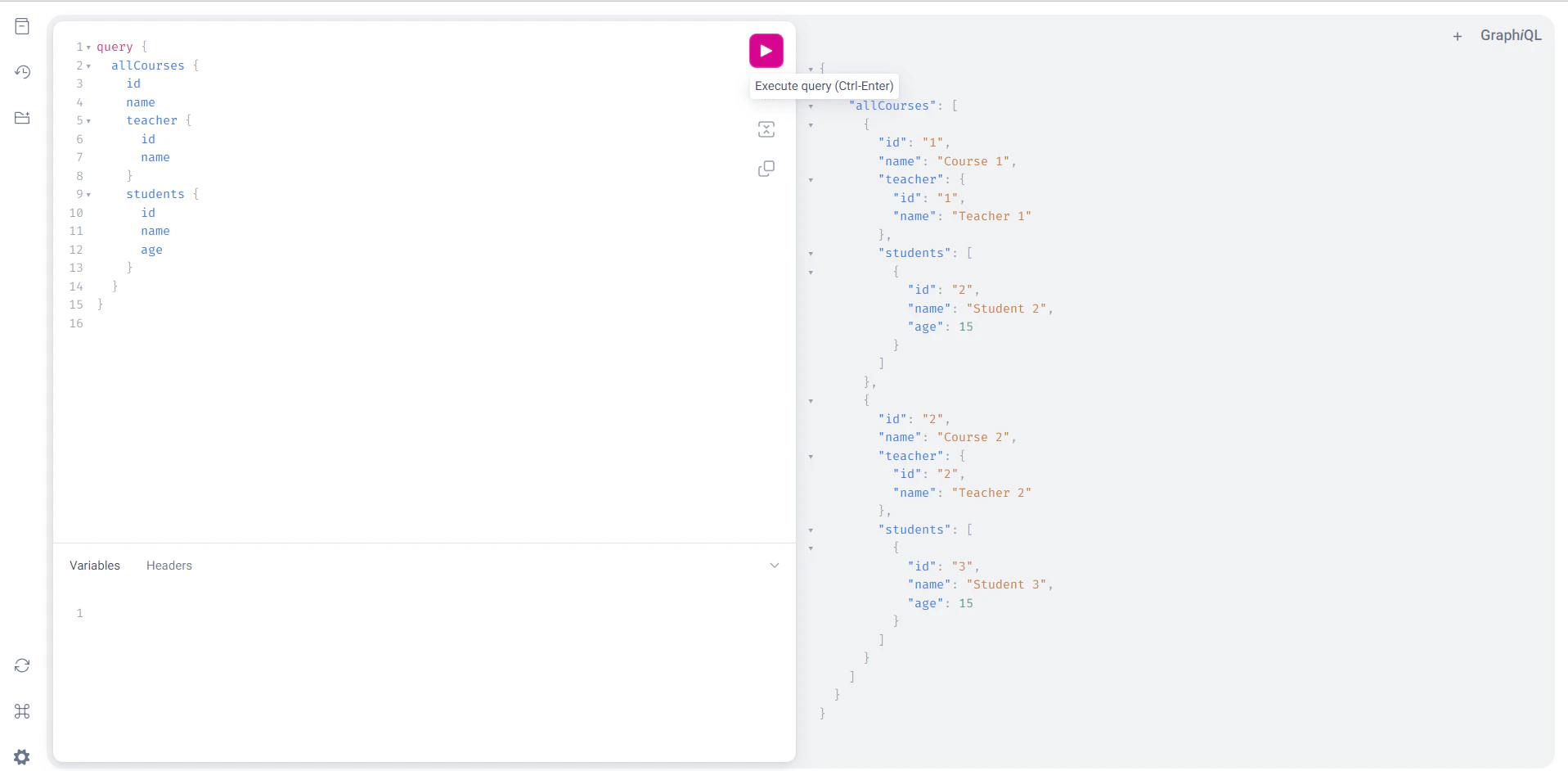Screen dimensions: 1568x771
Task: Execute the allCourses query
Action: pyautogui.click(x=766, y=50)
